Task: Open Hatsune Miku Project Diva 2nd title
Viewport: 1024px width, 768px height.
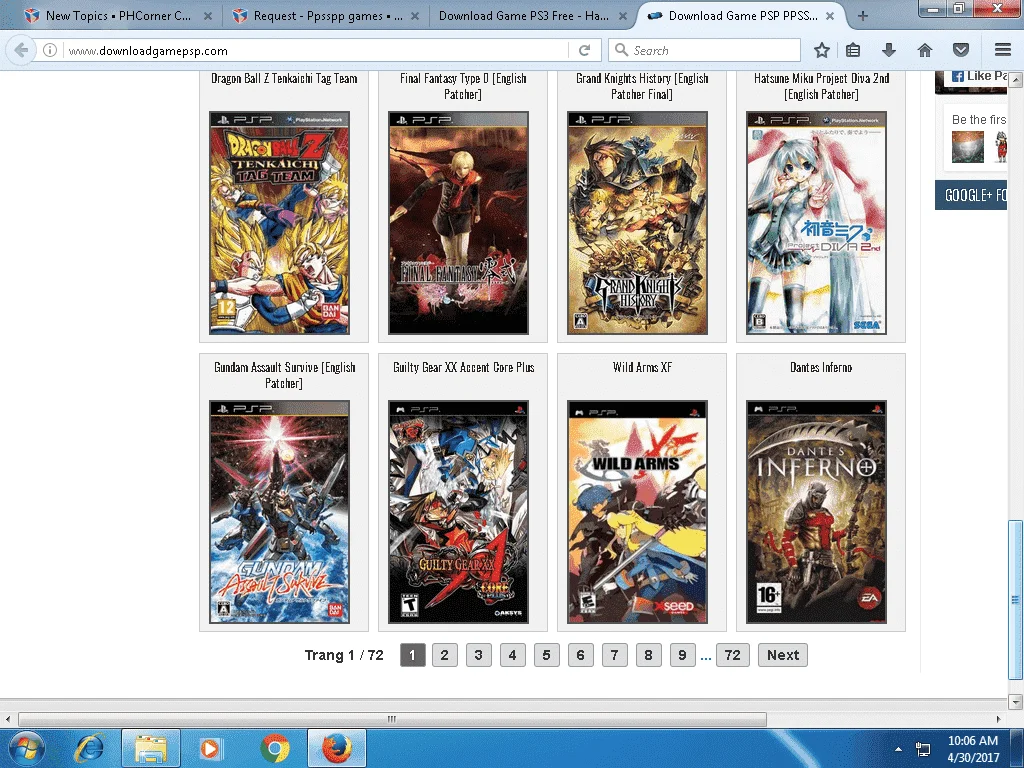Action: pyautogui.click(x=822, y=86)
